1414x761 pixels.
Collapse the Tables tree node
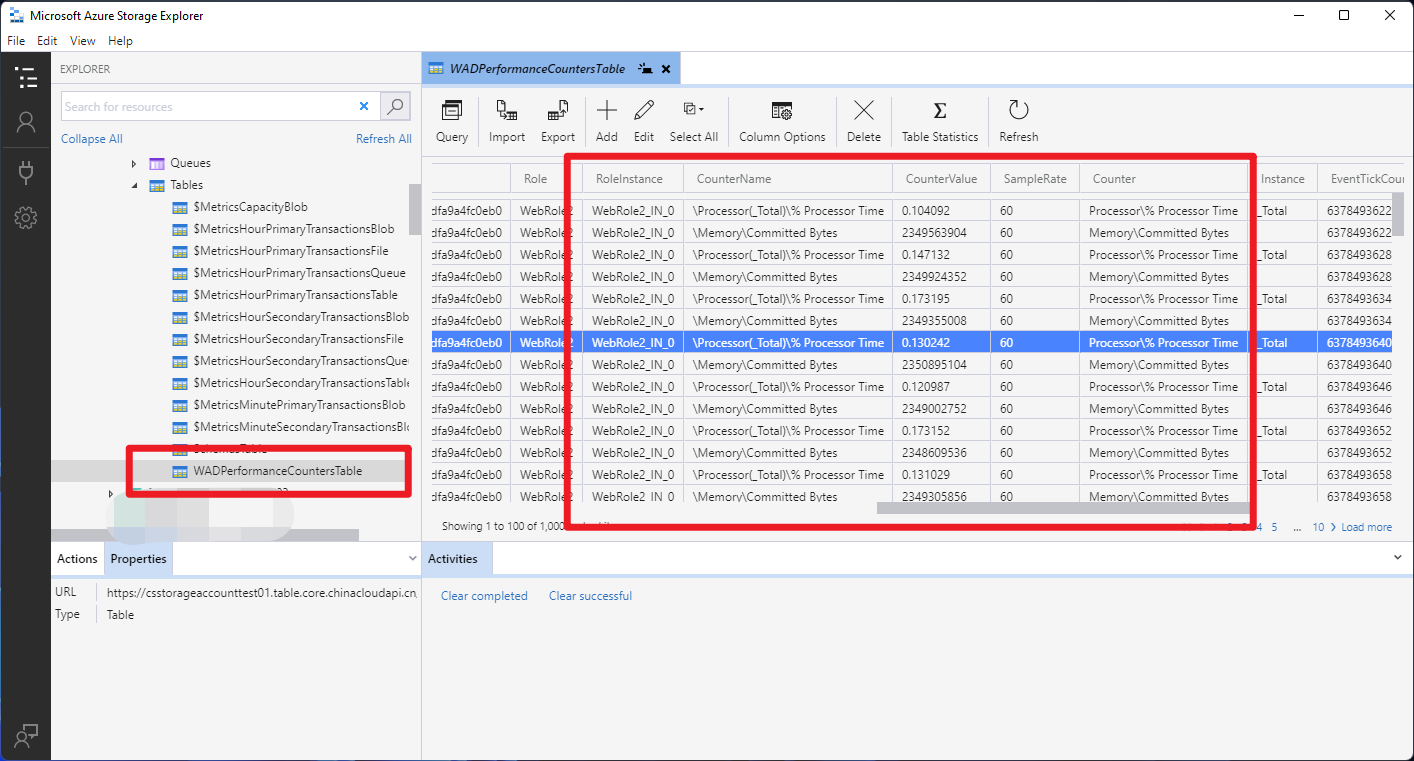tap(135, 185)
